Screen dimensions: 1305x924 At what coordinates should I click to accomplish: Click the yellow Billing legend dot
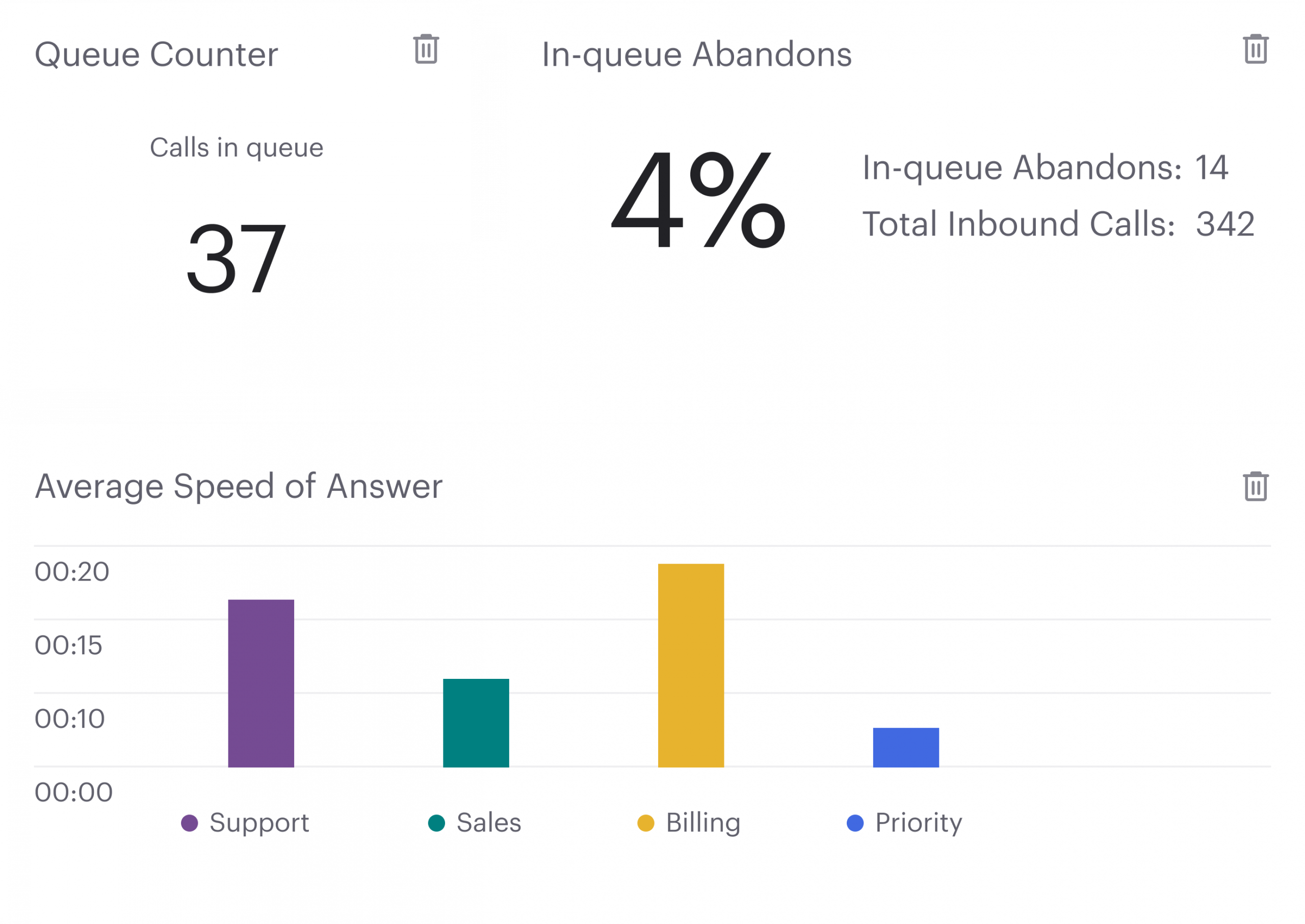pyautogui.click(x=646, y=823)
